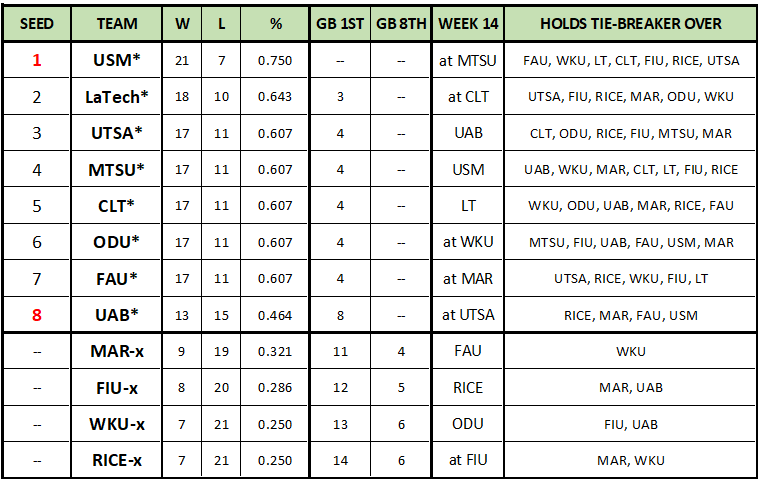
Task: Click the RICE-x team cell
Action: (x=118, y=460)
